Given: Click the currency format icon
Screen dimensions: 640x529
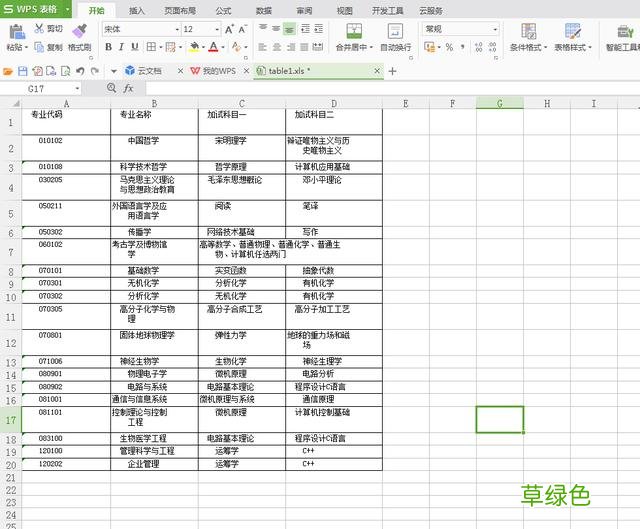Looking at the screenshot, I should 429,47.
